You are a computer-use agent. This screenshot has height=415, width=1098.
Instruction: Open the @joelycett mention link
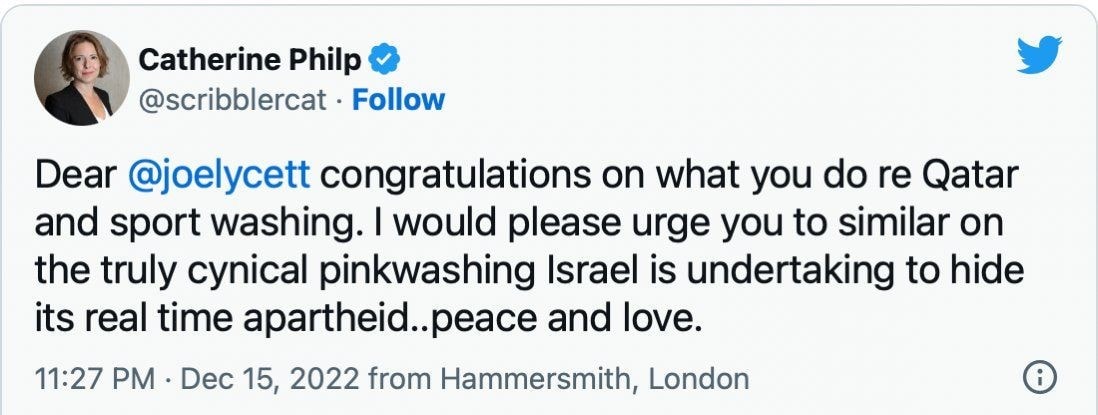[x=219, y=176]
